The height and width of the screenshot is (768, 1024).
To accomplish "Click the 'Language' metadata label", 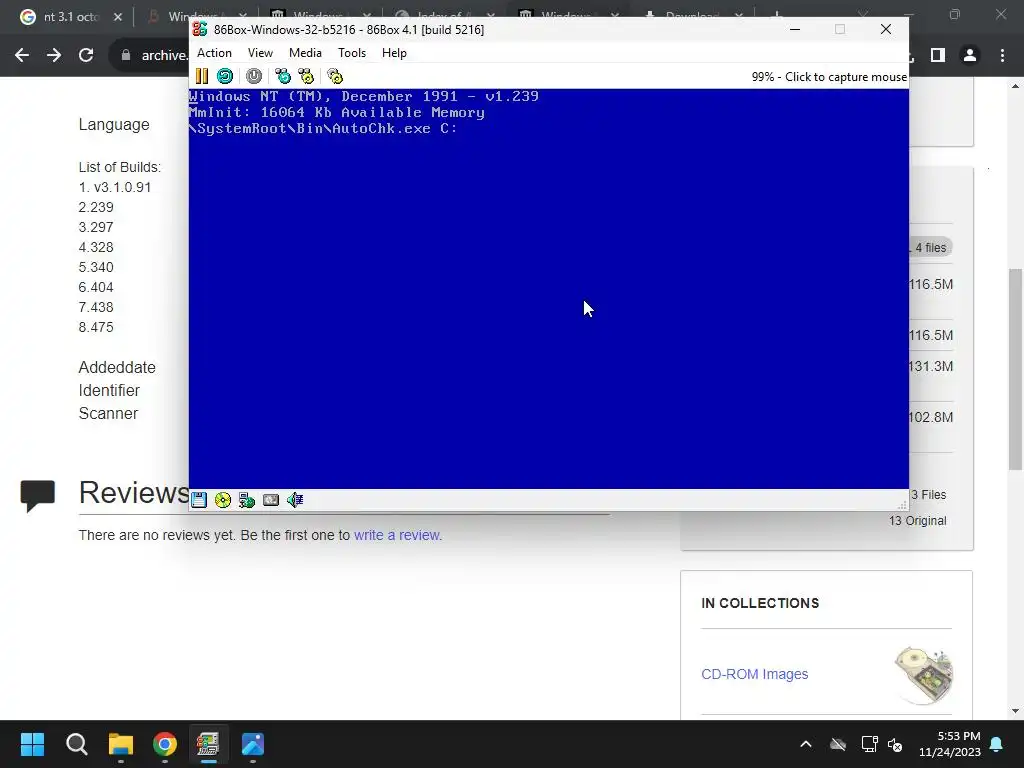I will pyautogui.click(x=114, y=125).
